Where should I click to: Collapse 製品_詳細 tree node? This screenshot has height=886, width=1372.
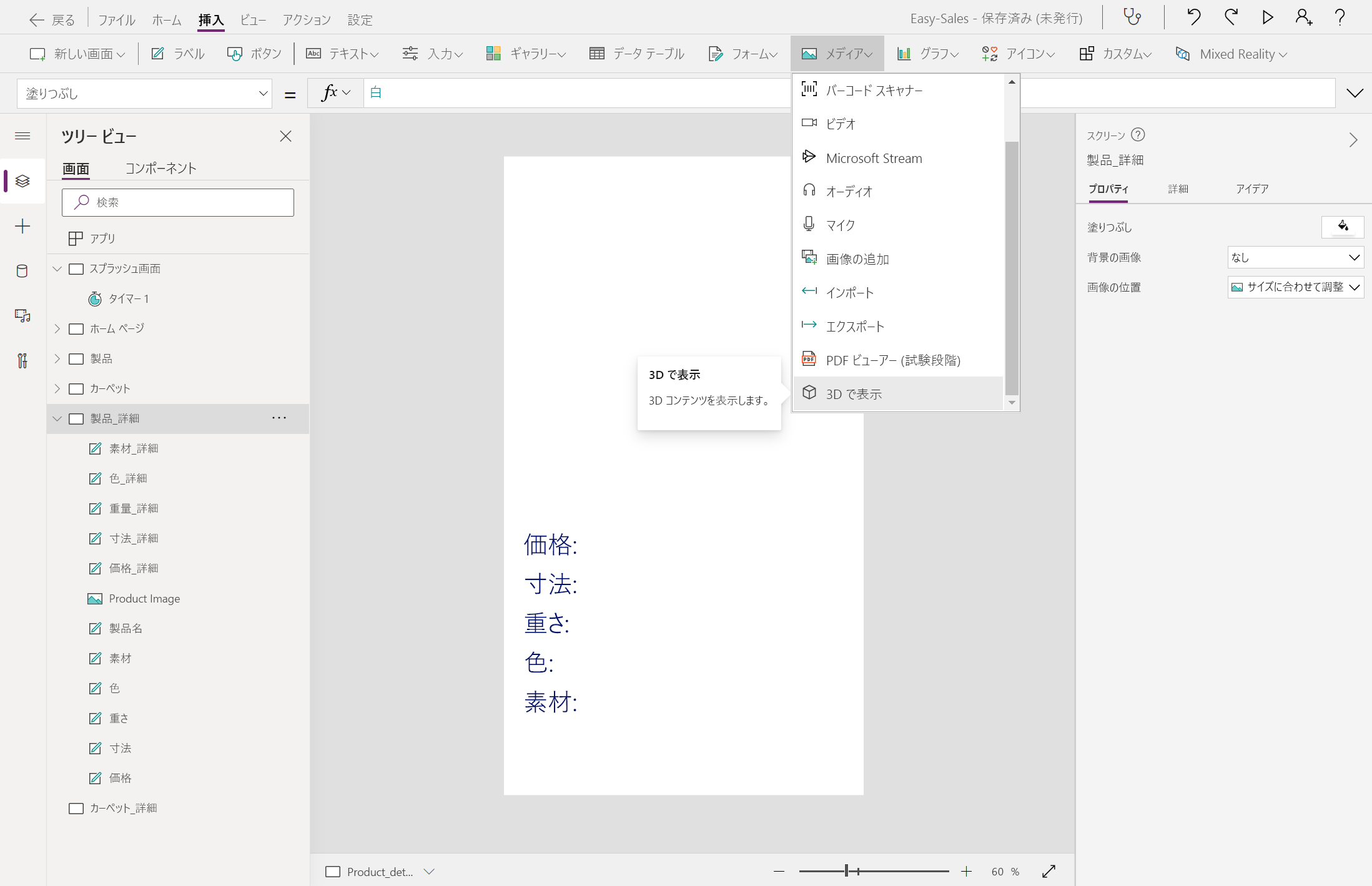click(x=57, y=418)
